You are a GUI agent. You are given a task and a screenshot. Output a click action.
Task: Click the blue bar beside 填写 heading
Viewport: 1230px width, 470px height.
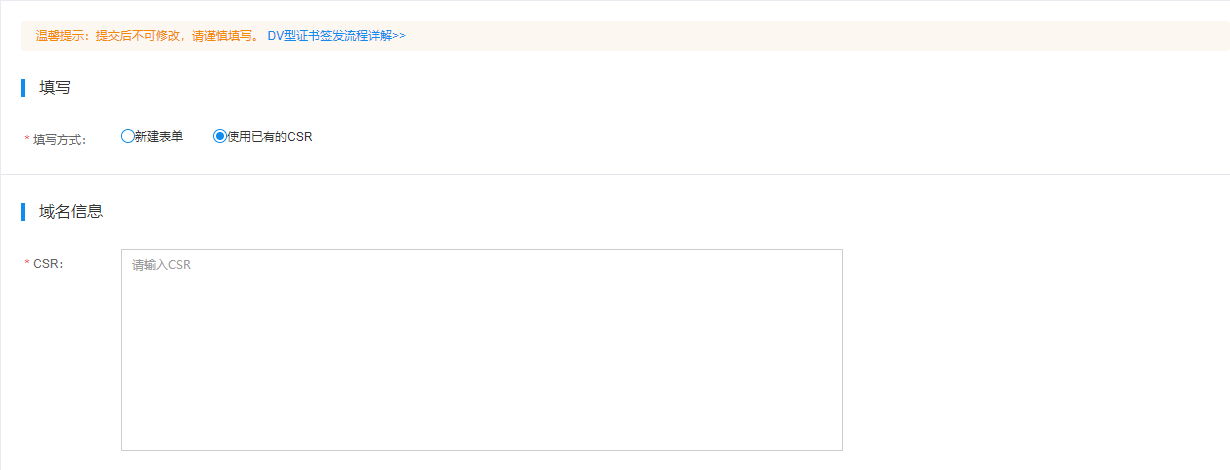tap(23, 88)
